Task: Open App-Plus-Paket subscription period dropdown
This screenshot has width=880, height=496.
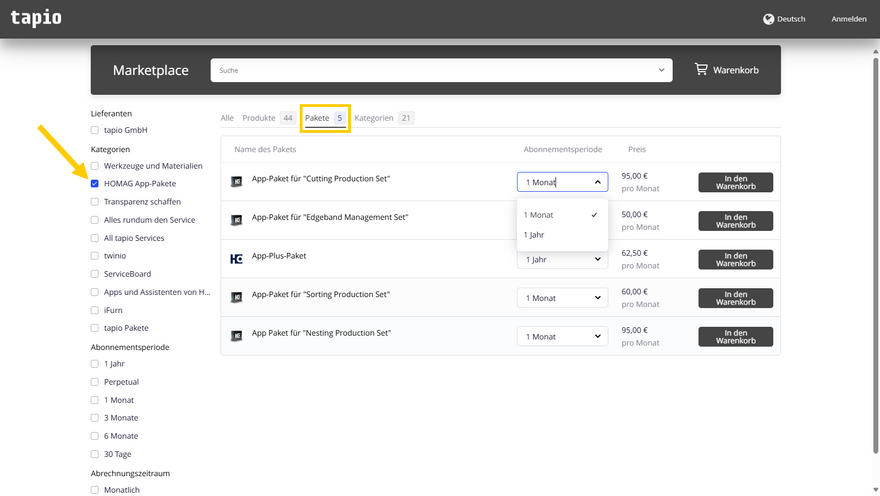Action: (x=562, y=259)
